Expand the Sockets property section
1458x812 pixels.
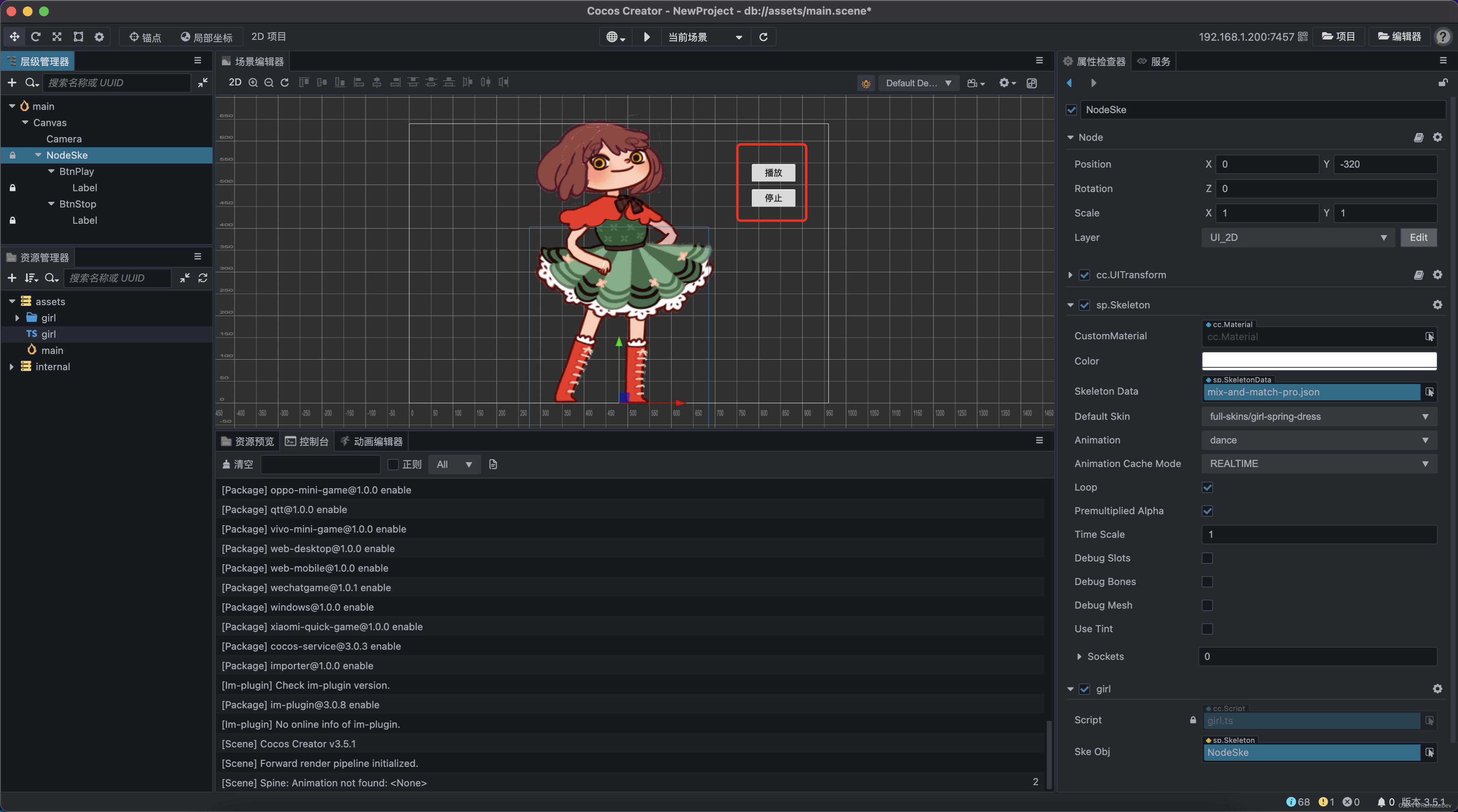tap(1079, 656)
